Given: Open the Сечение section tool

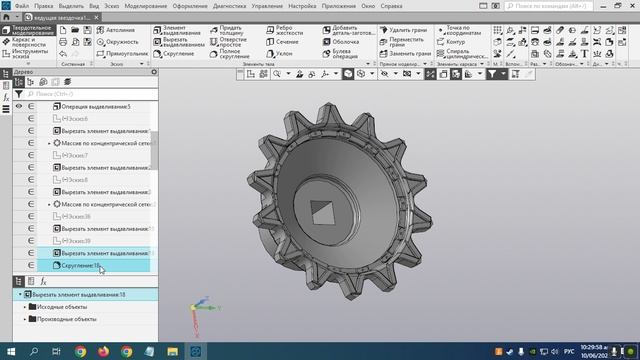Looking at the screenshot, I should pyautogui.click(x=282, y=42).
